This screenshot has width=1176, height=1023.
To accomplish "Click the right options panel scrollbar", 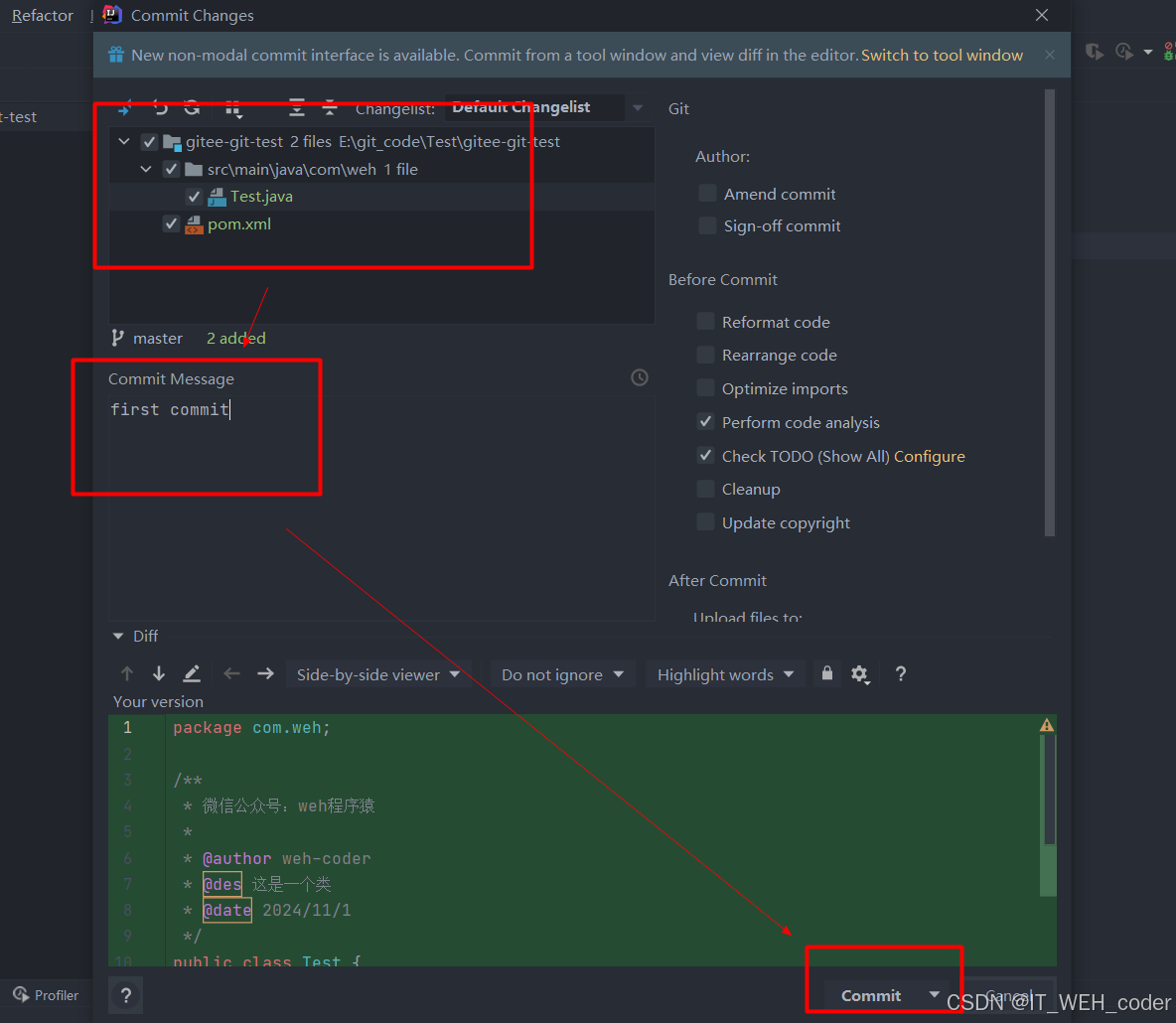I will tap(1049, 313).
